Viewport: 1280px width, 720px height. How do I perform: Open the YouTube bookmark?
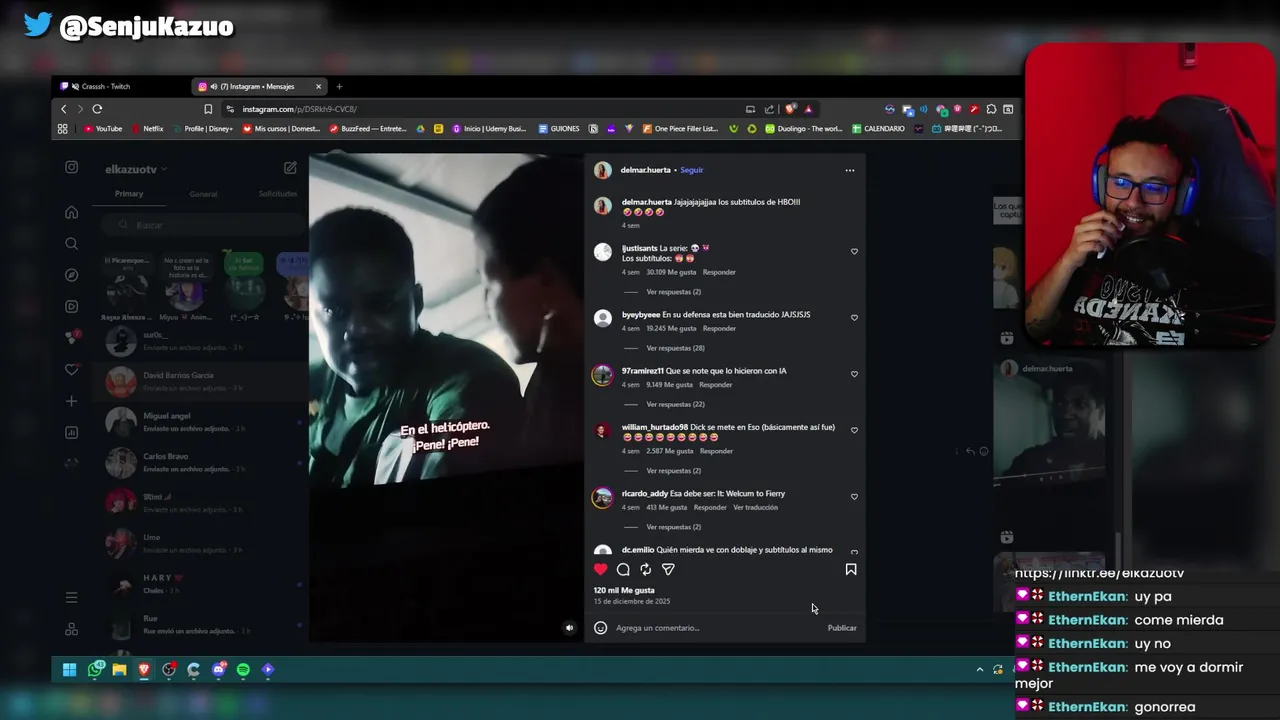coord(103,129)
